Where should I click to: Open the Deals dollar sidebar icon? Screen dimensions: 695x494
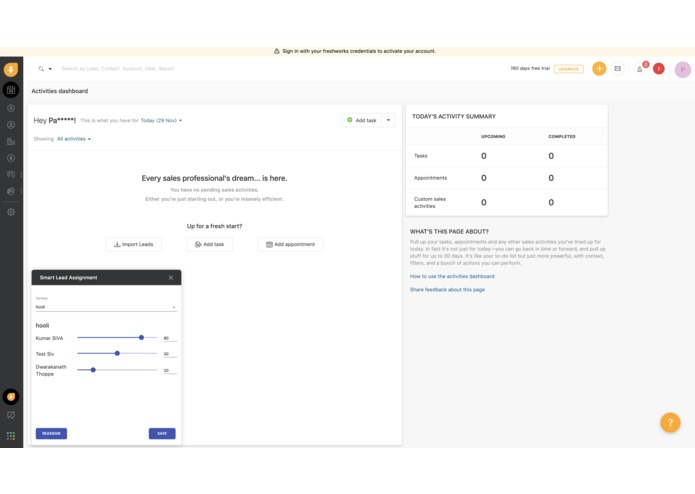(x=11, y=158)
